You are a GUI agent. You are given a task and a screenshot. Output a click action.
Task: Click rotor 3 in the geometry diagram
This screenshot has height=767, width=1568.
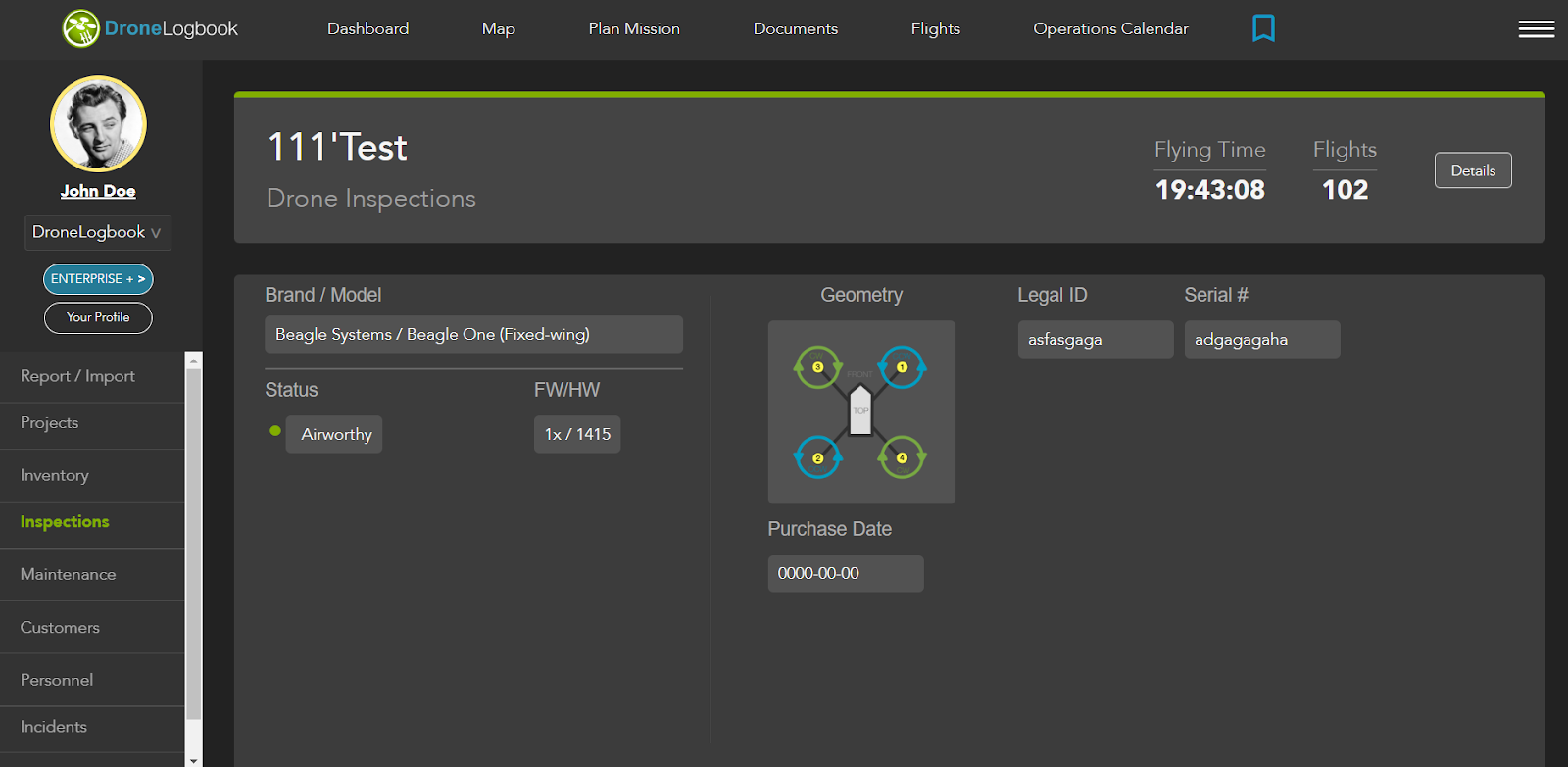tap(817, 367)
